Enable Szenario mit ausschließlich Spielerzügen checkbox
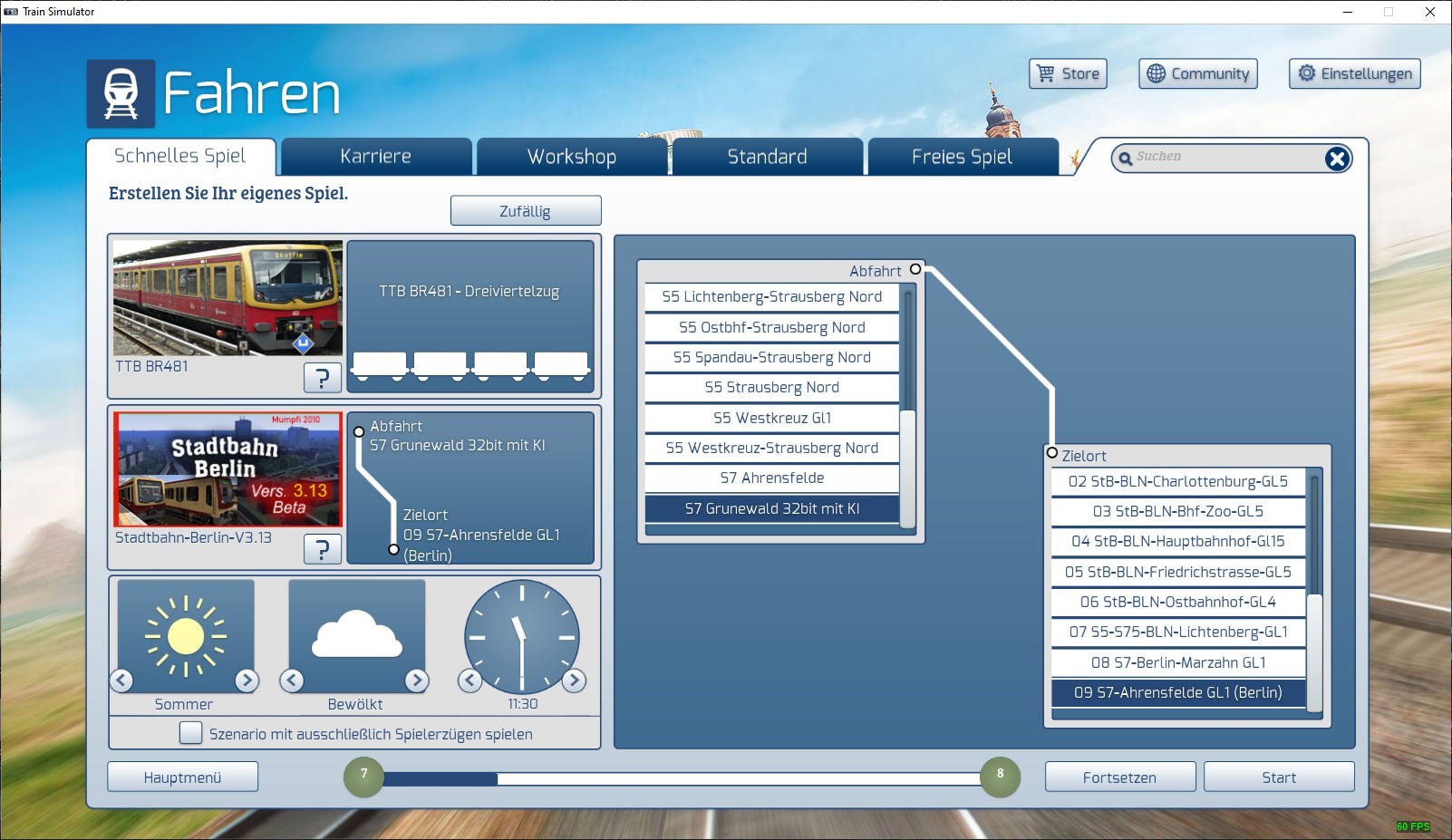 click(190, 733)
